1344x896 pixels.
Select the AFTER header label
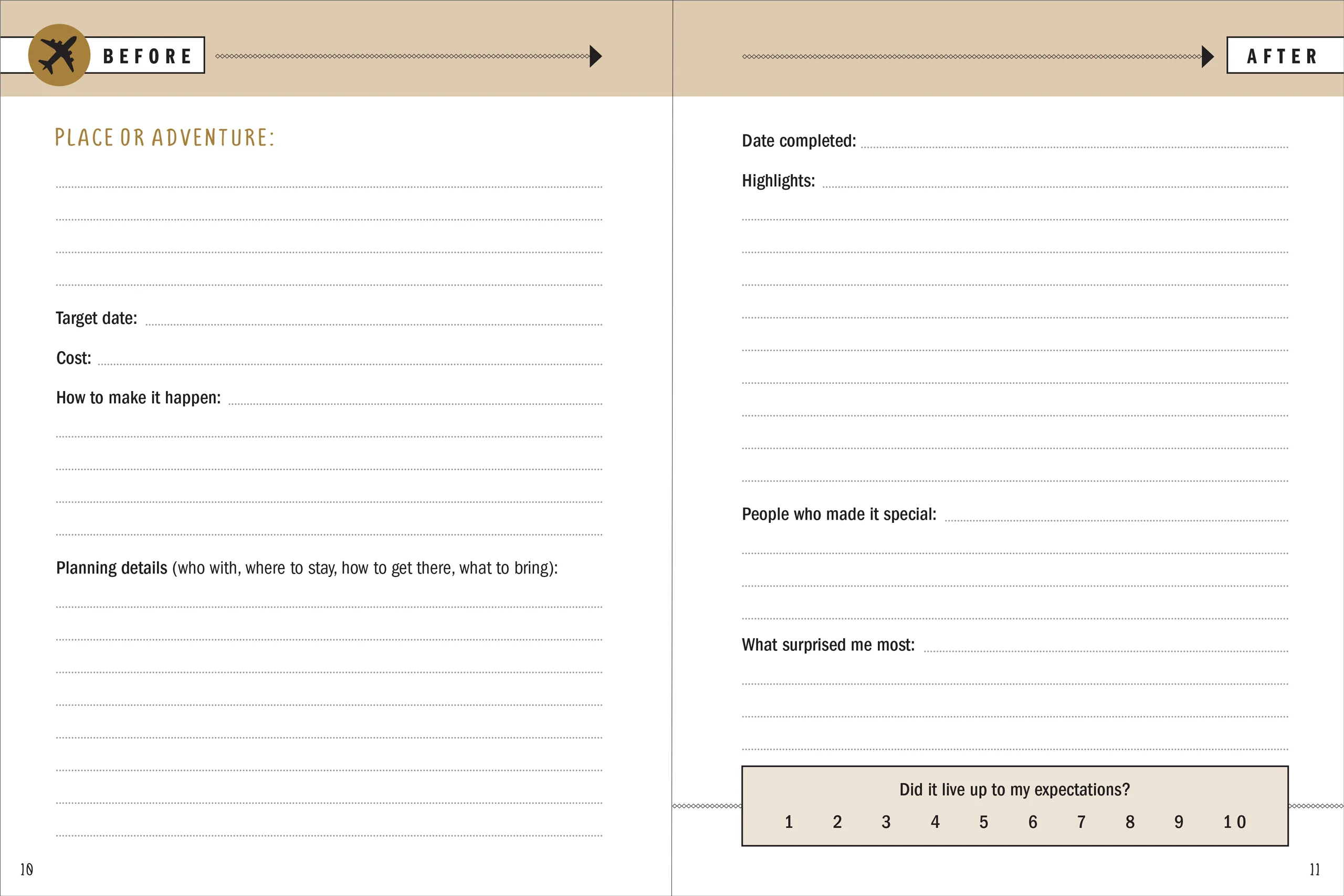point(1282,56)
